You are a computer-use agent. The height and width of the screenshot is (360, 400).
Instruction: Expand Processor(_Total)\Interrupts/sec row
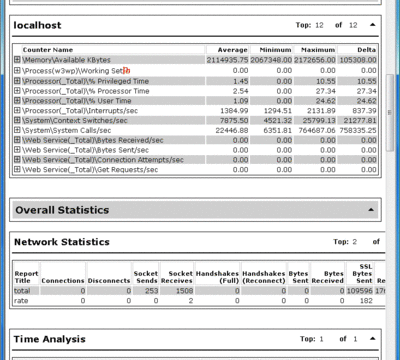17,110
